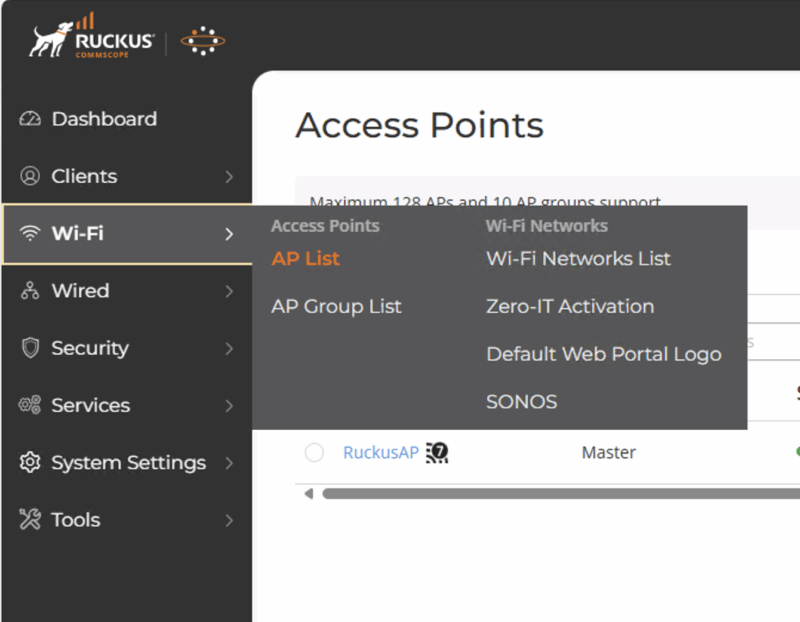This screenshot has width=800, height=622.
Task: Click the Unleashed network ring icon in header
Action: click(x=202, y=41)
